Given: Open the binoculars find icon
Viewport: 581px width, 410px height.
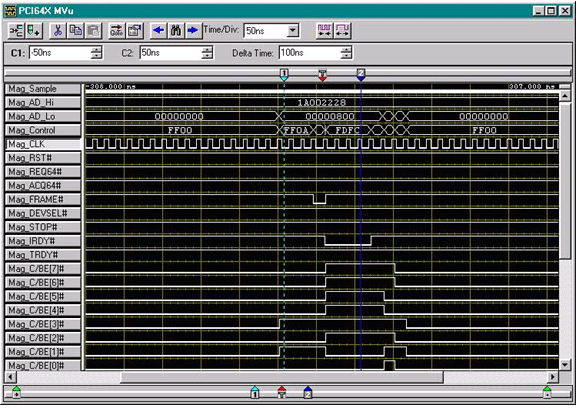Looking at the screenshot, I should 176,31.
